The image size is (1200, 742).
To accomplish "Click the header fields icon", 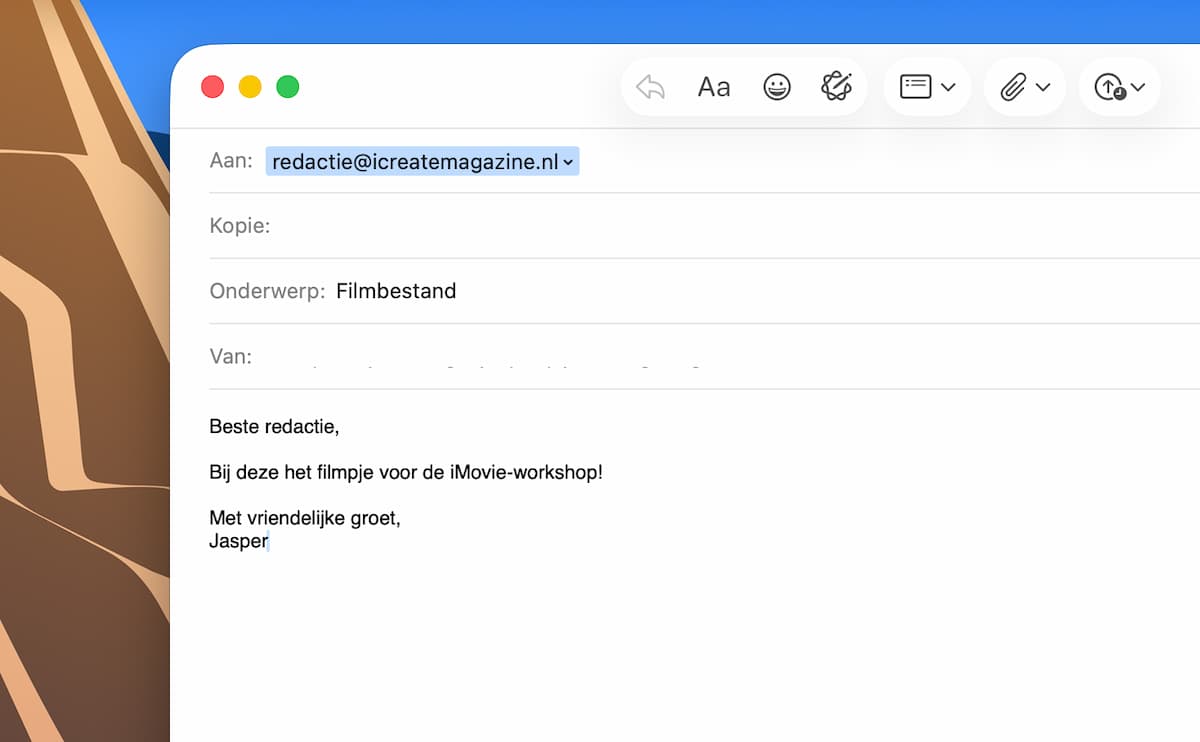I will 916,87.
